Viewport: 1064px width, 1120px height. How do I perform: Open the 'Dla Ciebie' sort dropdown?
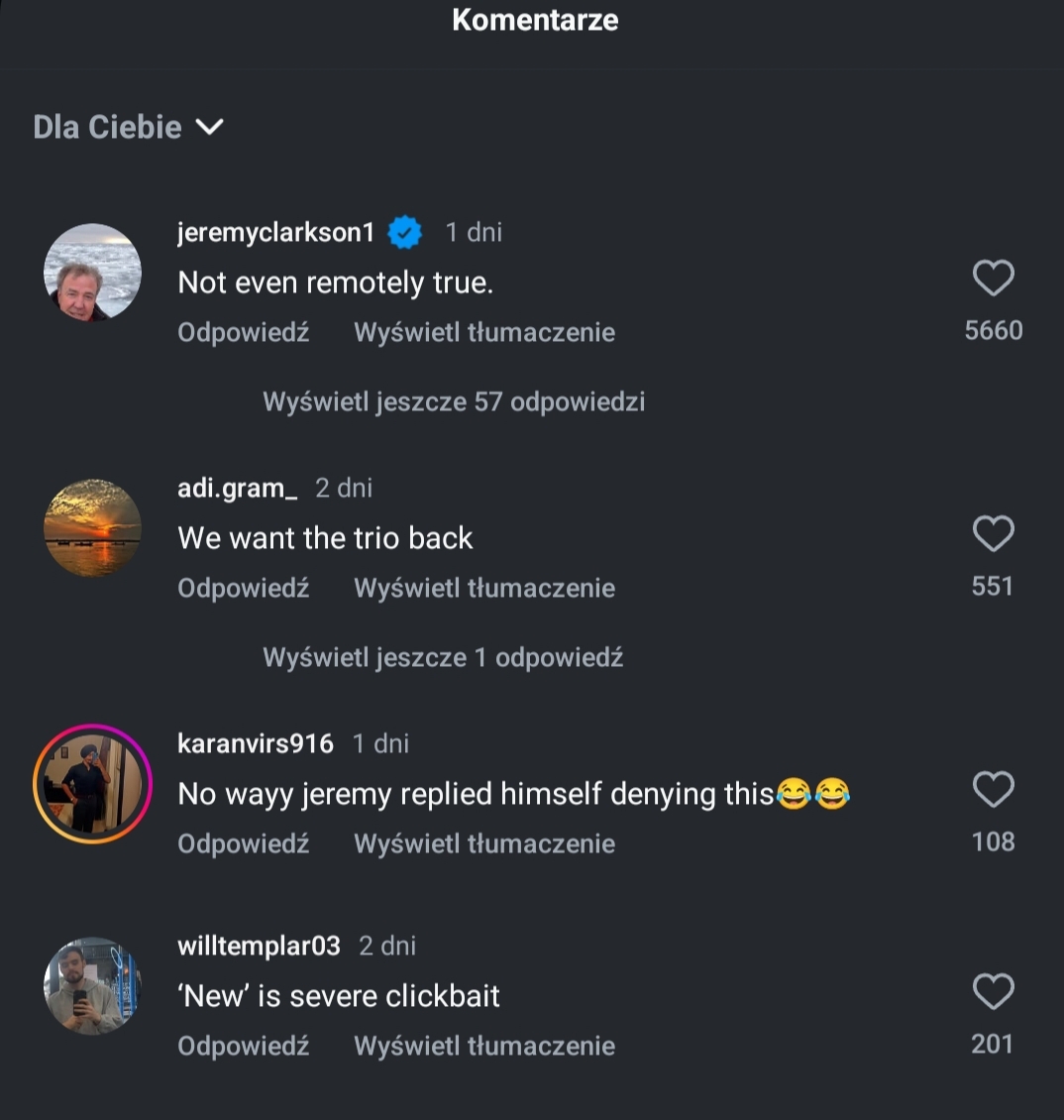[129, 128]
